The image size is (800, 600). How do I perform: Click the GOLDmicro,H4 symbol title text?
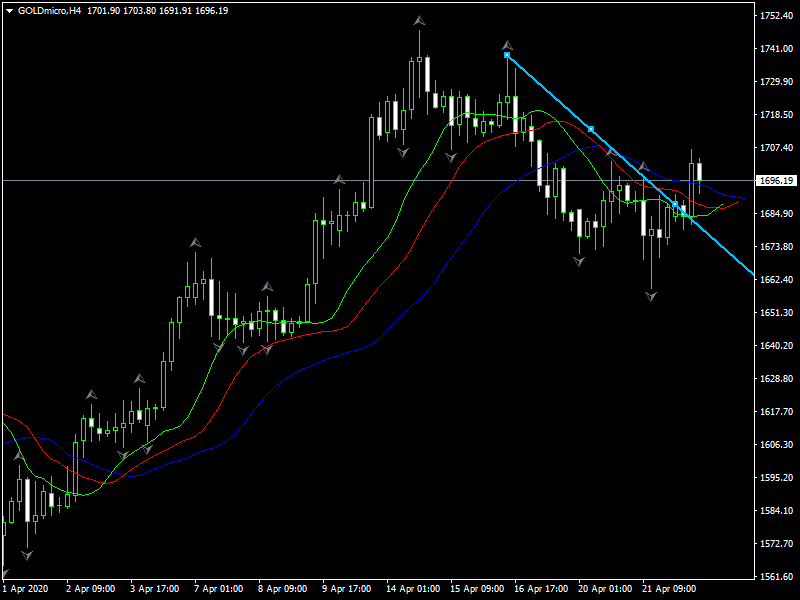coord(50,10)
